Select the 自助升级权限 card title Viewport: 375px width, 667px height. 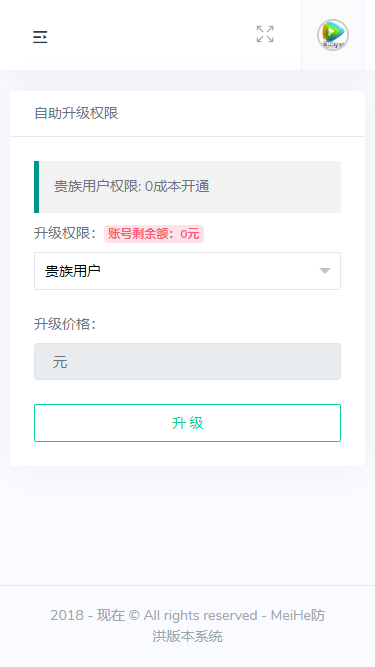[x=76, y=113]
